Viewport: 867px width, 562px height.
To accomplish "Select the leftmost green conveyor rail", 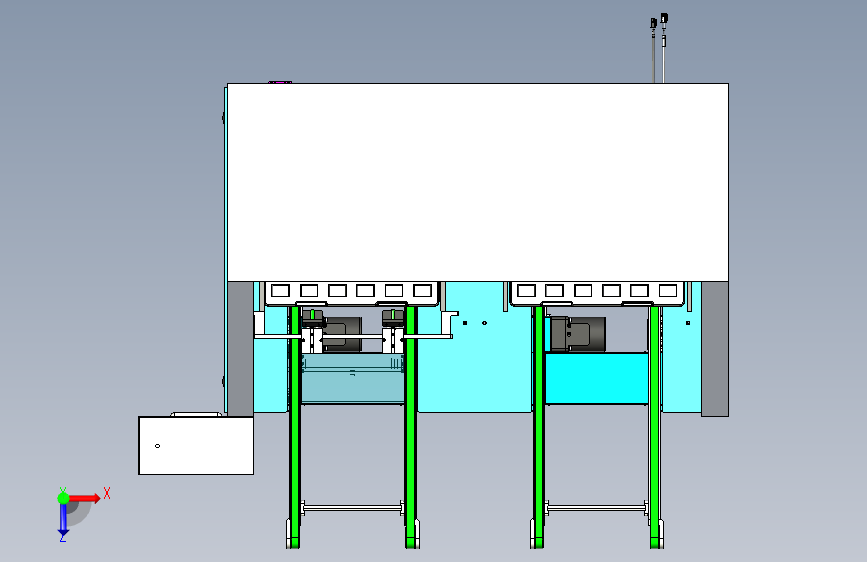I will [295, 426].
